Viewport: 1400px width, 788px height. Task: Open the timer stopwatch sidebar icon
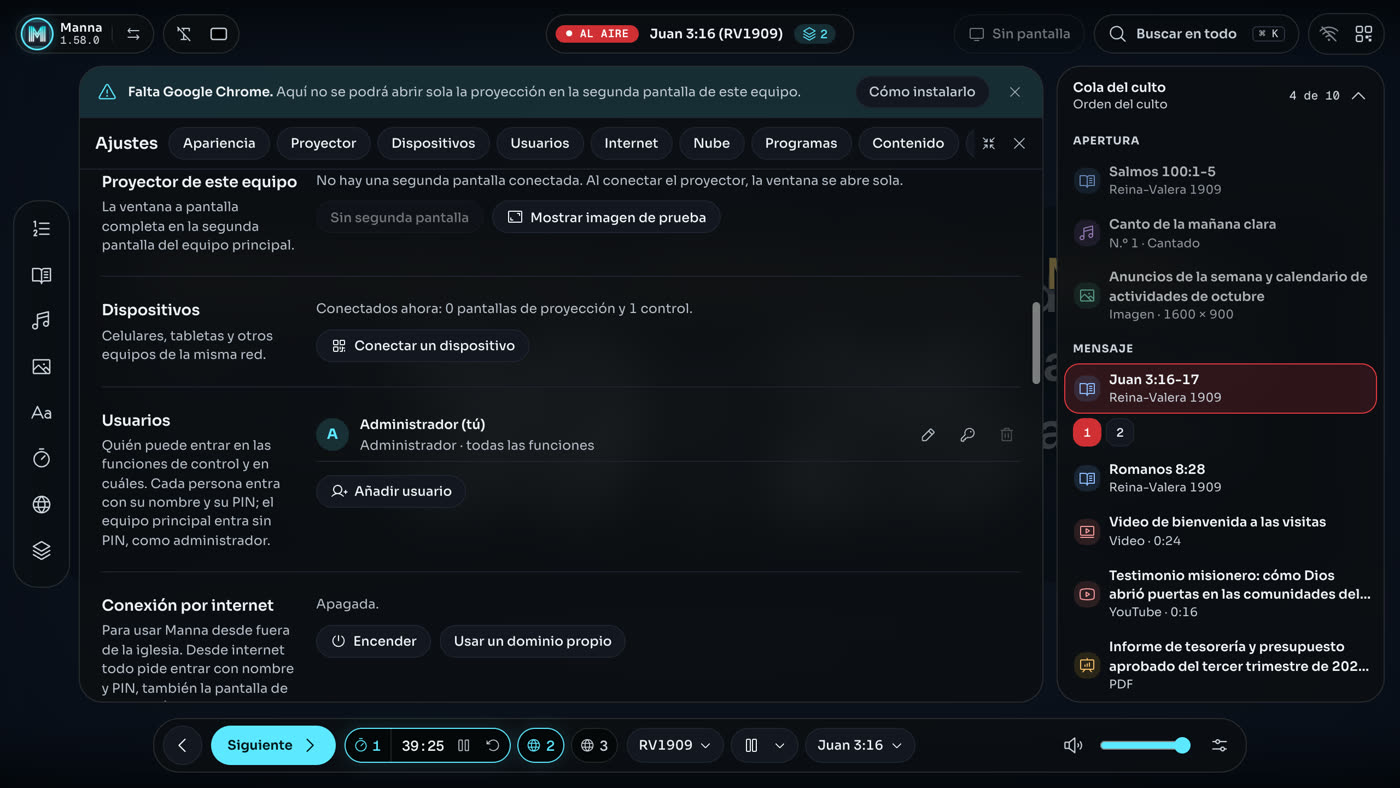click(41, 458)
